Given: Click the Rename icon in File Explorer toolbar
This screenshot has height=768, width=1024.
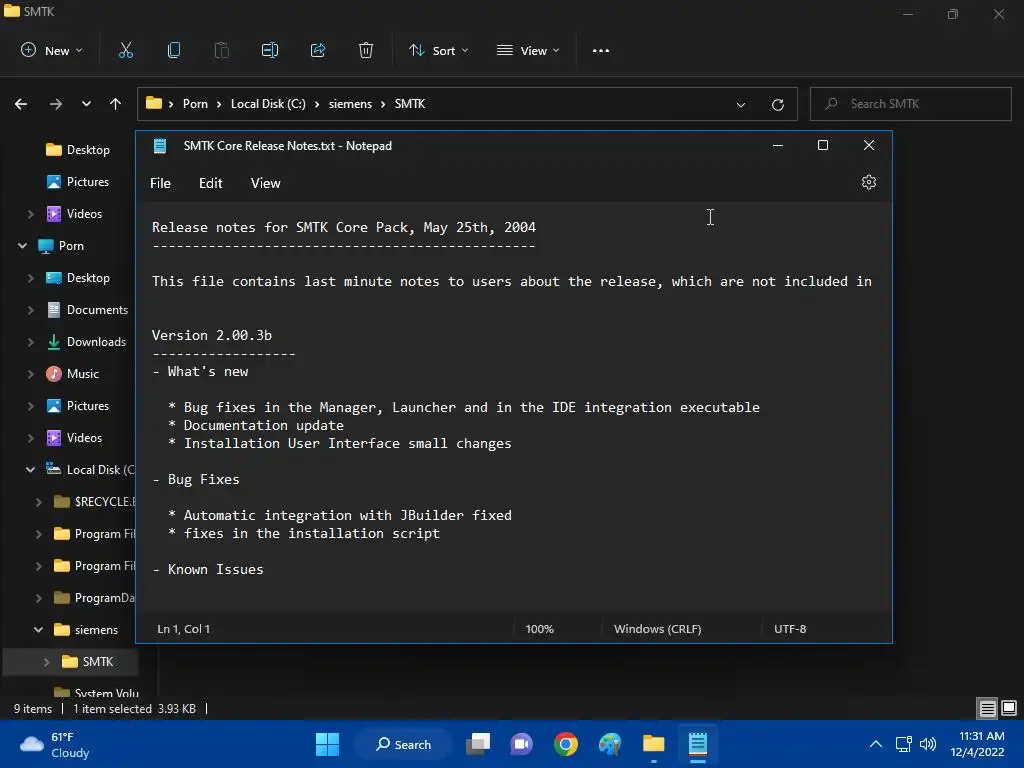Looking at the screenshot, I should 270,50.
